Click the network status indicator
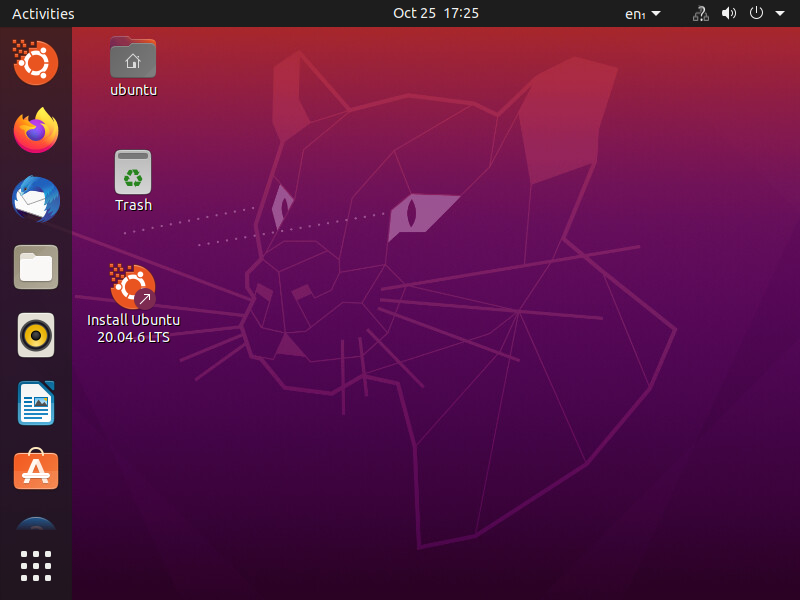 point(699,13)
